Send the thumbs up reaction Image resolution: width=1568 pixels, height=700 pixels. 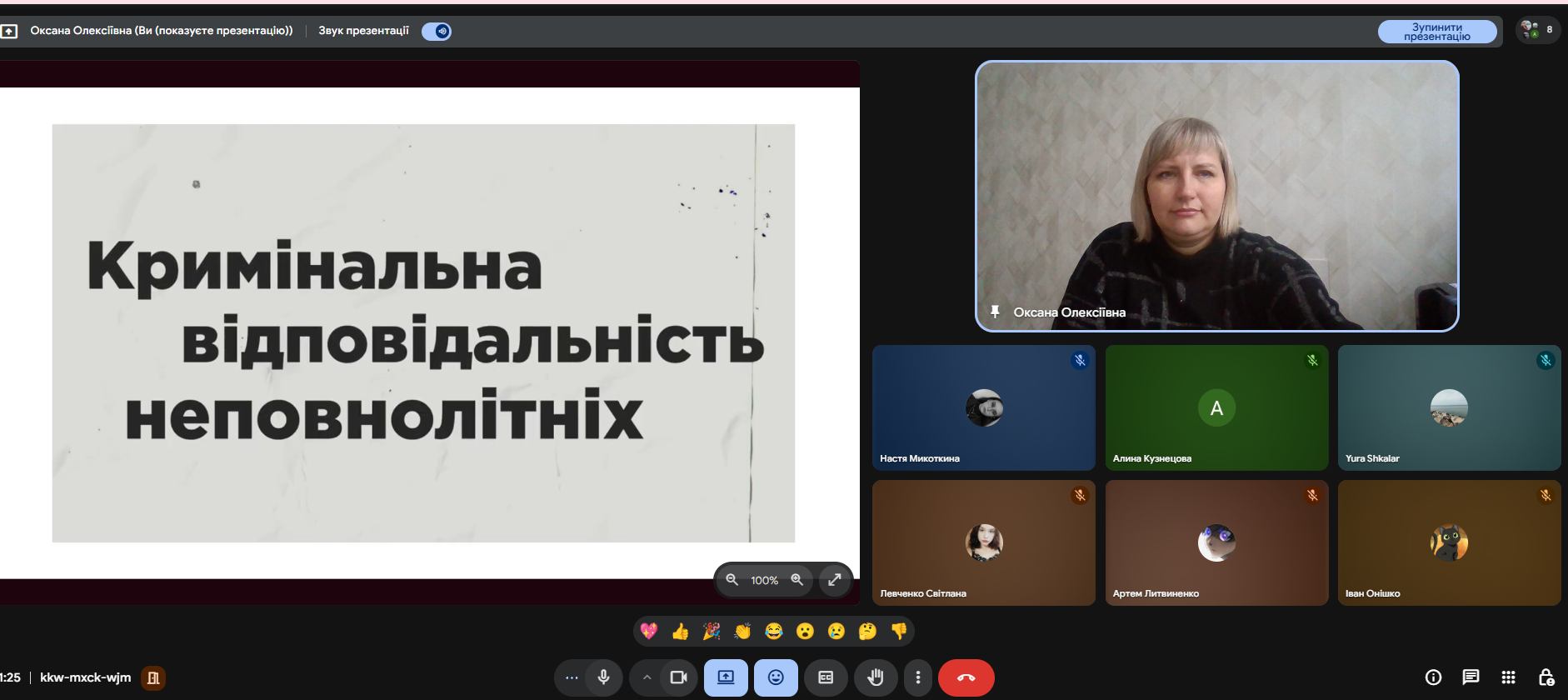click(680, 632)
